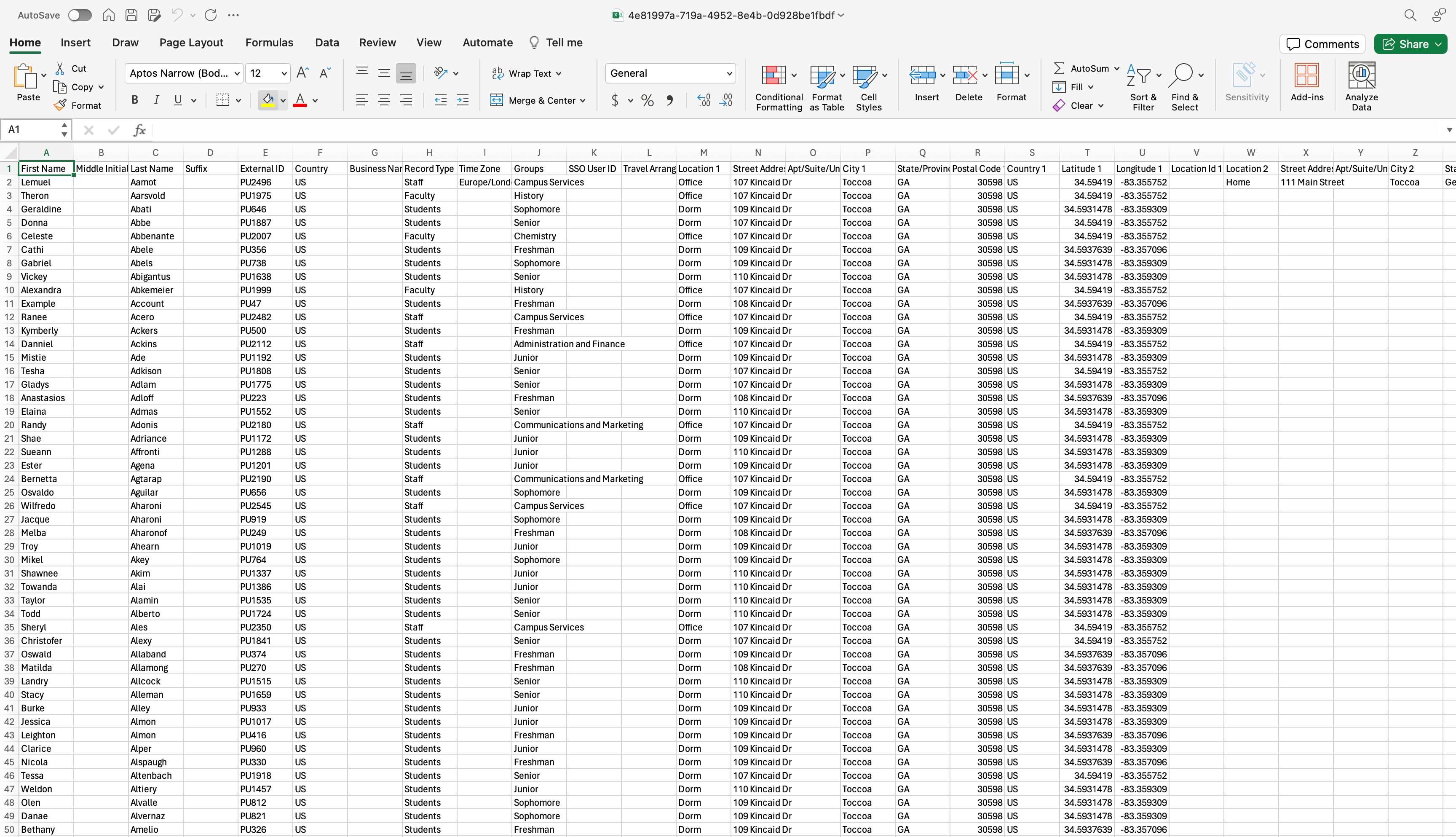Click the Insert cells icon
This screenshot has width=1456, height=837.
tap(923, 75)
